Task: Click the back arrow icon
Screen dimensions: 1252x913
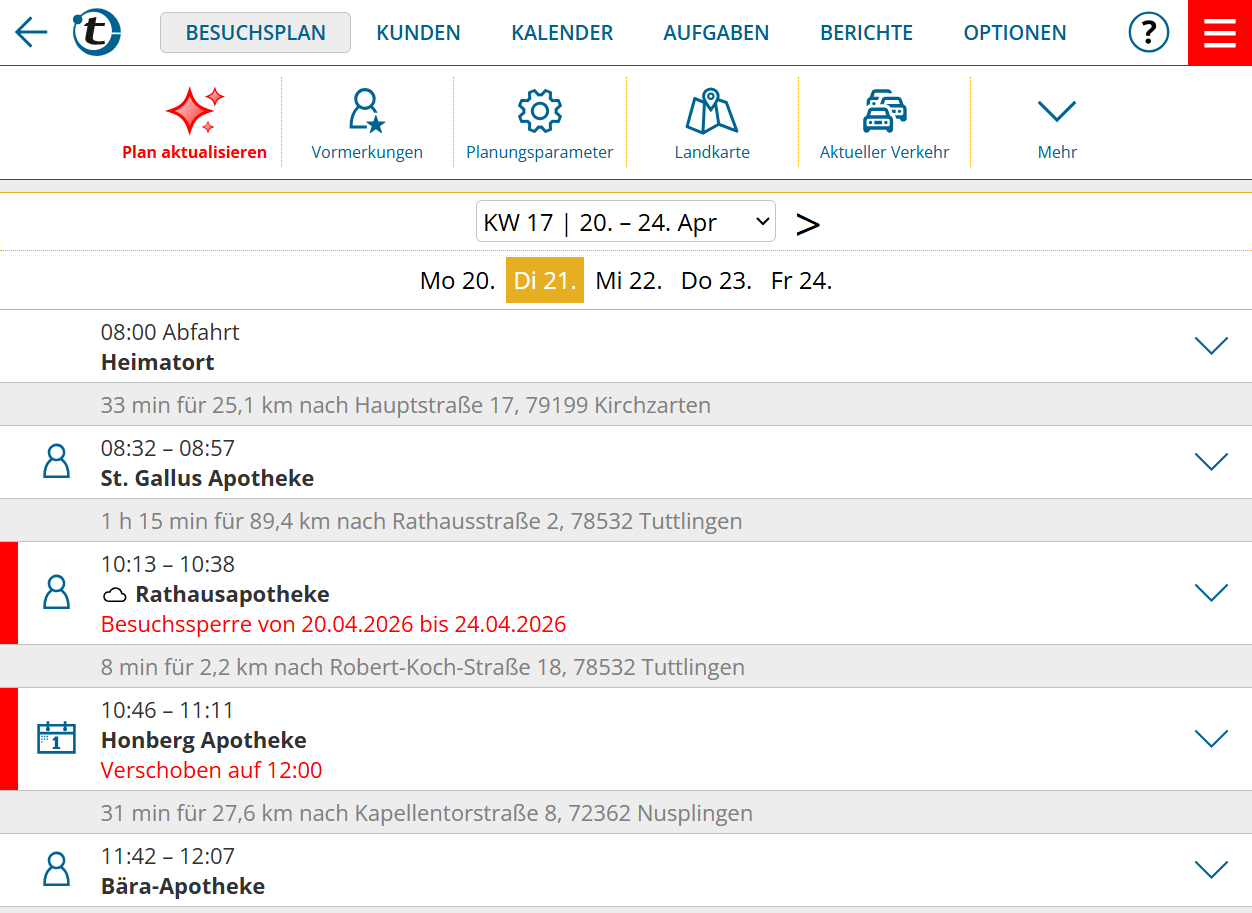Action: point(30,32)
